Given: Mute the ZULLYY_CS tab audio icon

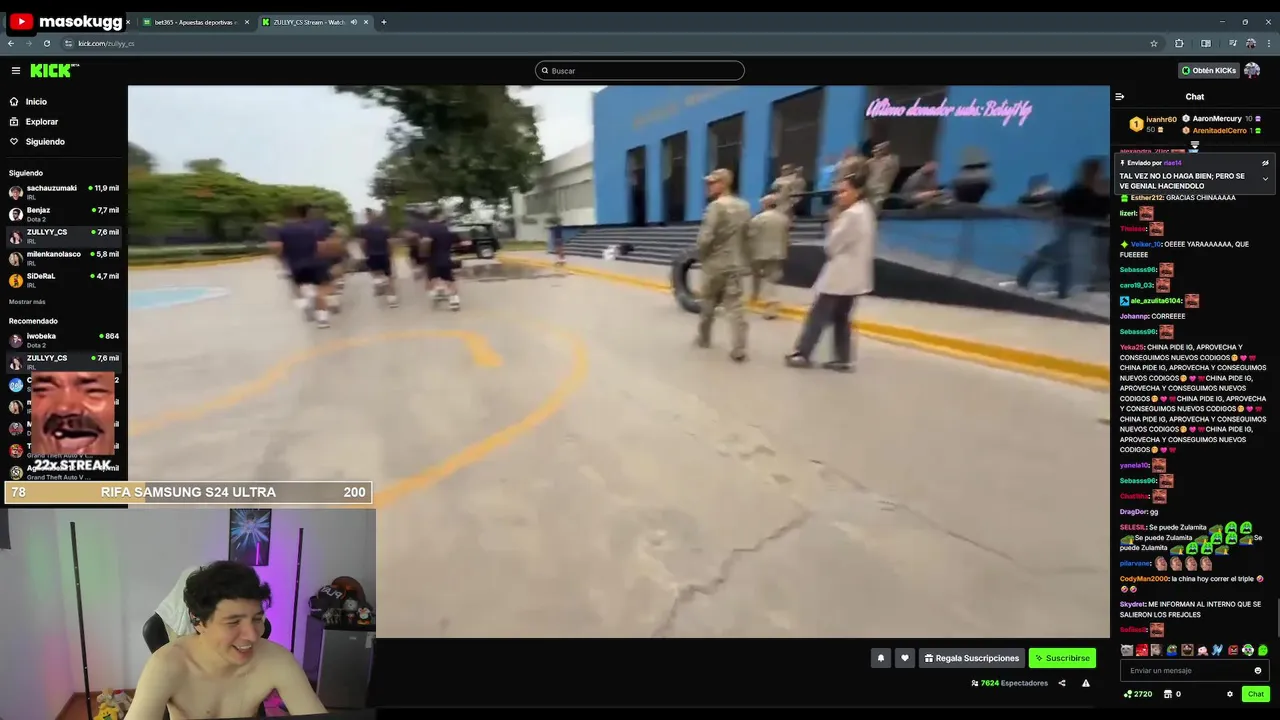Looking at the screenshot, I should 353,22.
